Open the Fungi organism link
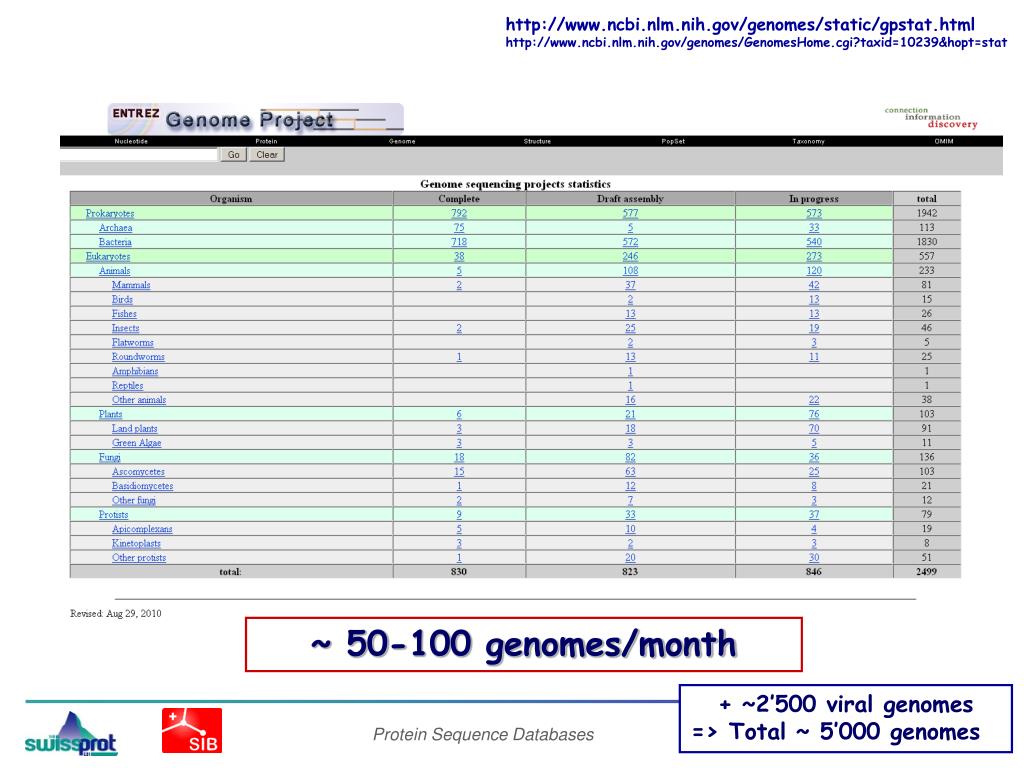This screenshot has height=768, width=1024. [110, 458]
